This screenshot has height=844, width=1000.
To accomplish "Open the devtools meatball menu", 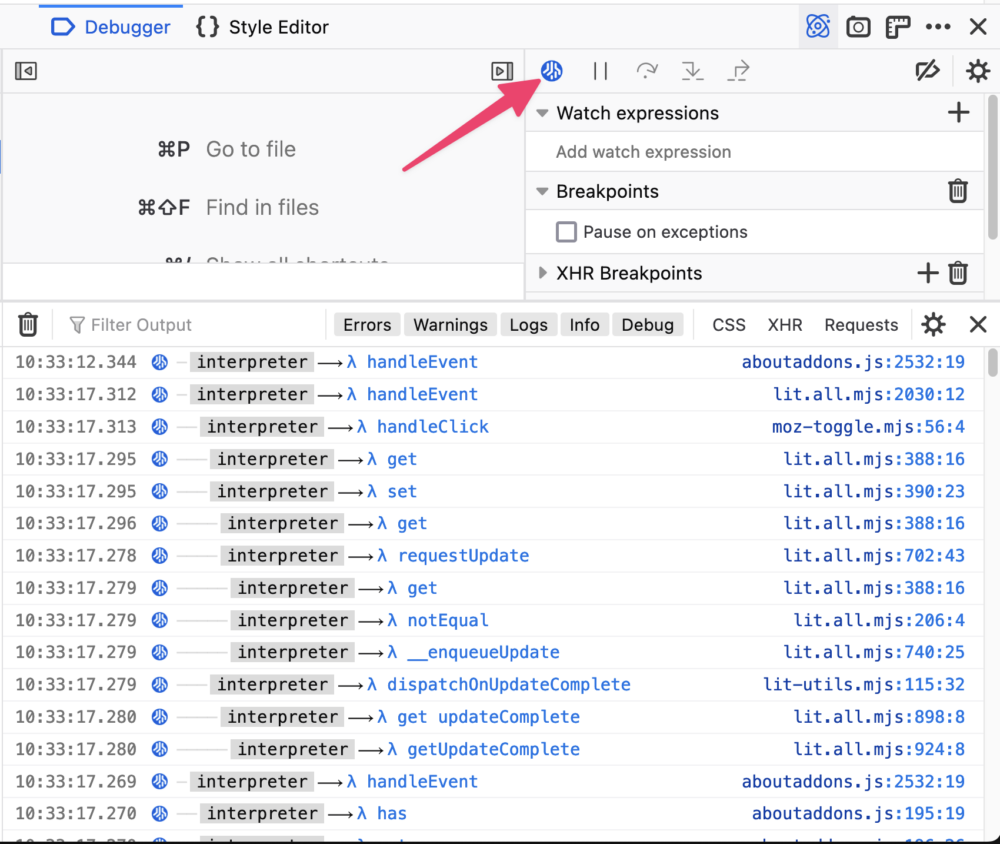I will tap(938, 27).
